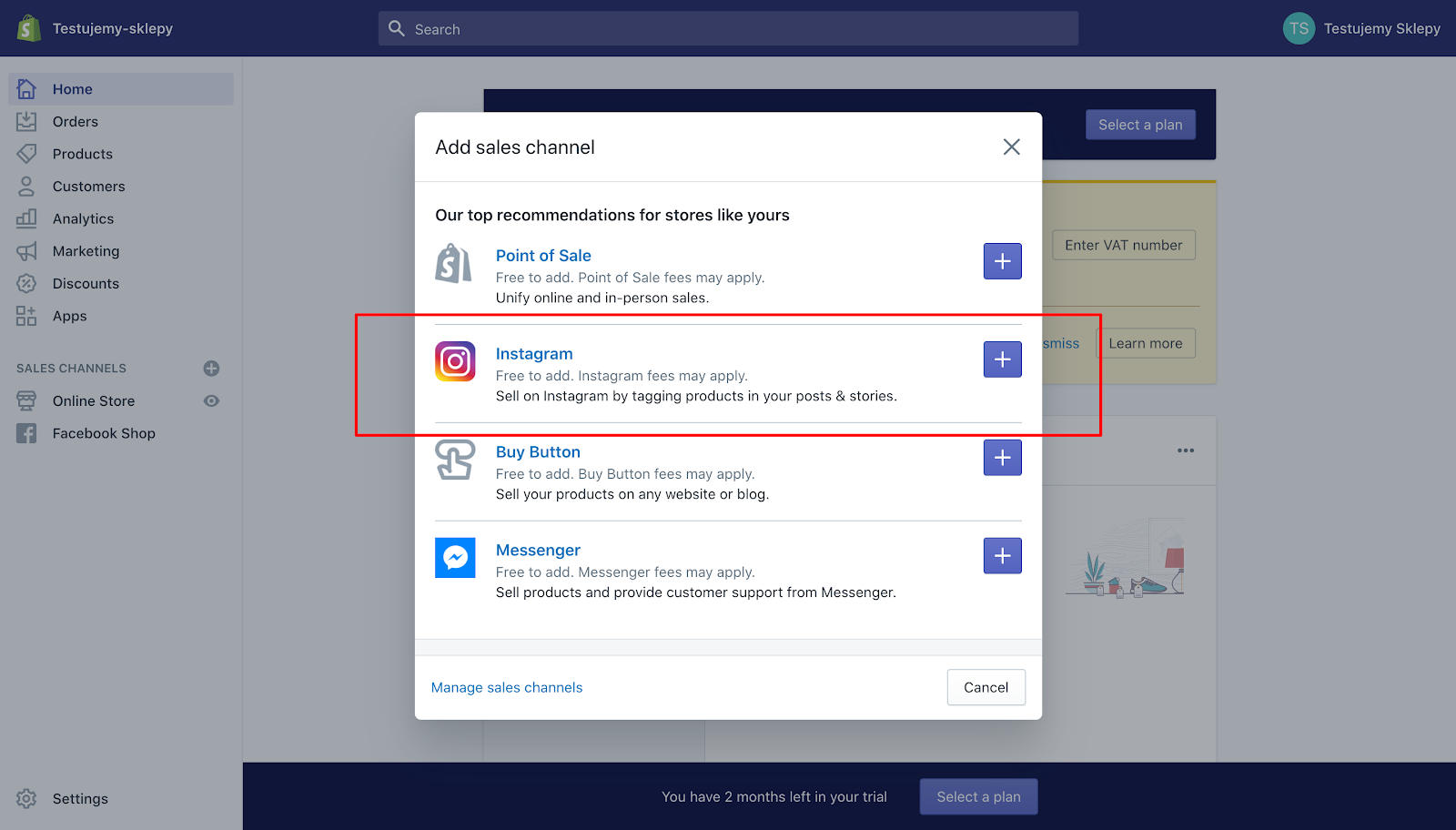Click the Instagram logo icon

pos(455,361)
